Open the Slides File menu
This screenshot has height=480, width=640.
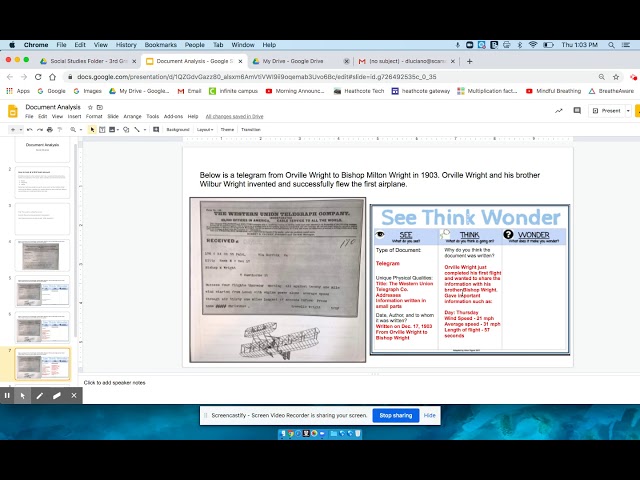coord(29,116)
